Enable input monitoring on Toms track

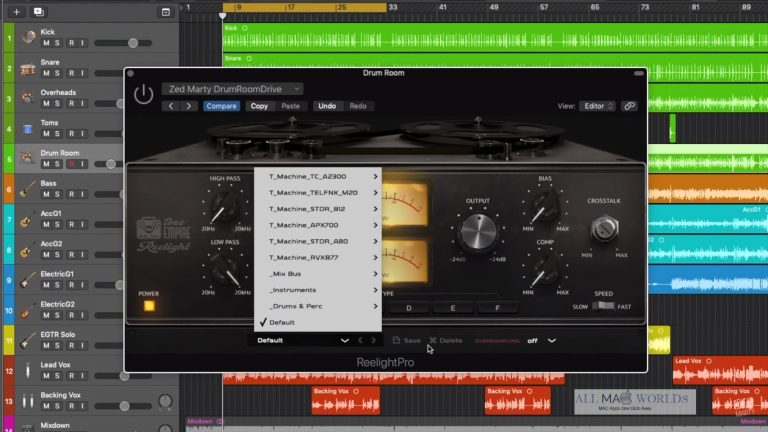point(82,134)
